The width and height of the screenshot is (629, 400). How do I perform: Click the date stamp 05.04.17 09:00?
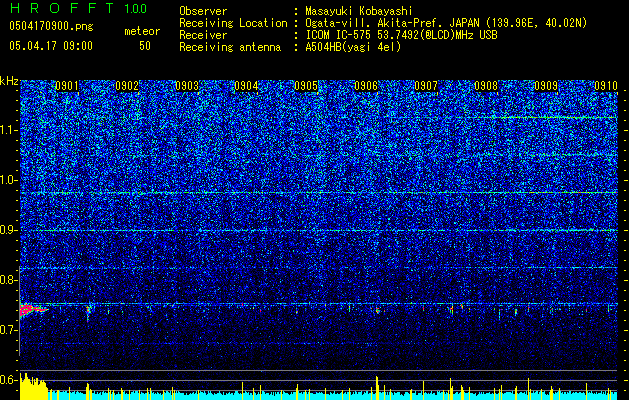tap(51, 46)
